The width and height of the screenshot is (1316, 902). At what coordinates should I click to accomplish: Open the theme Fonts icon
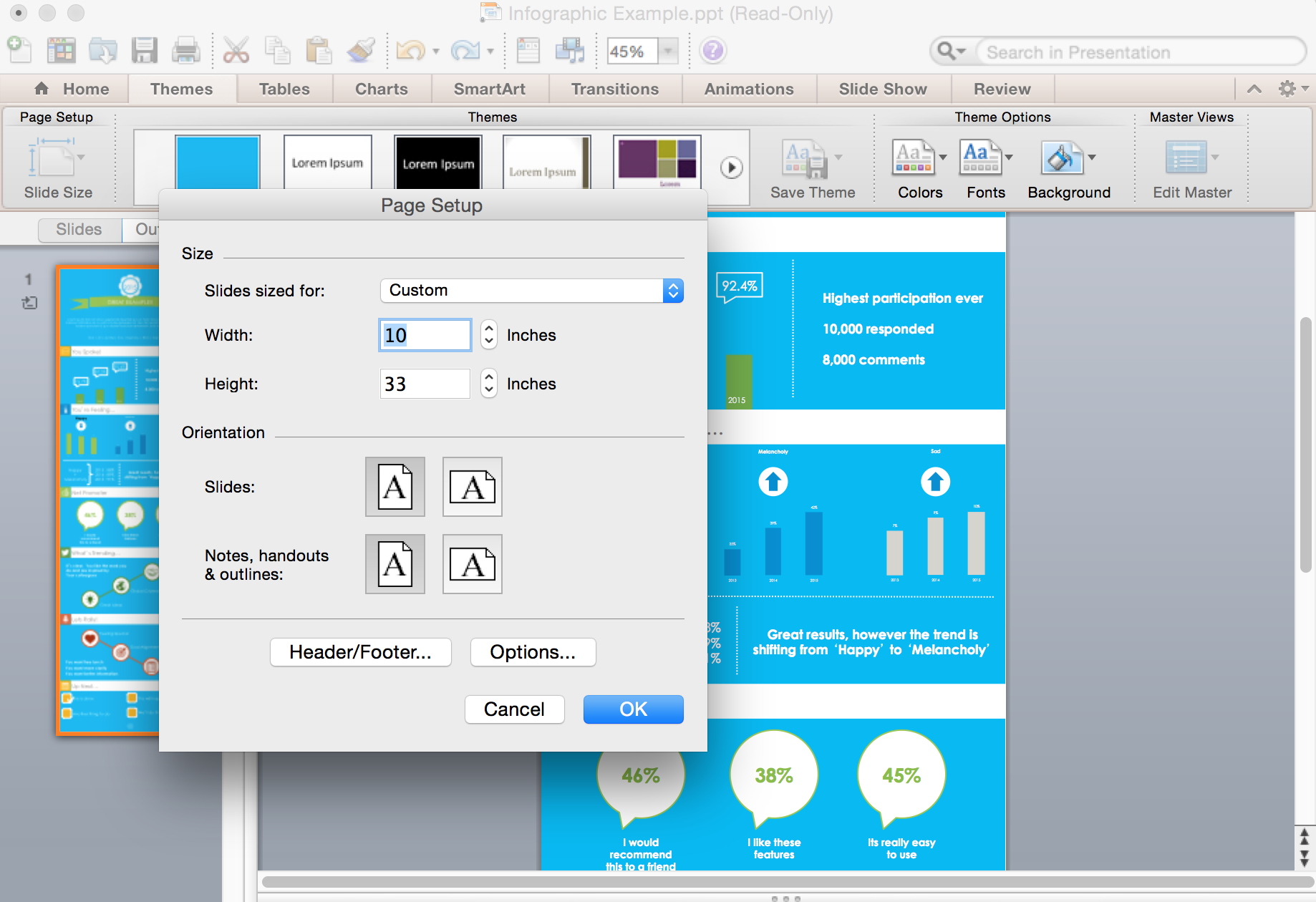click(980, 157)
